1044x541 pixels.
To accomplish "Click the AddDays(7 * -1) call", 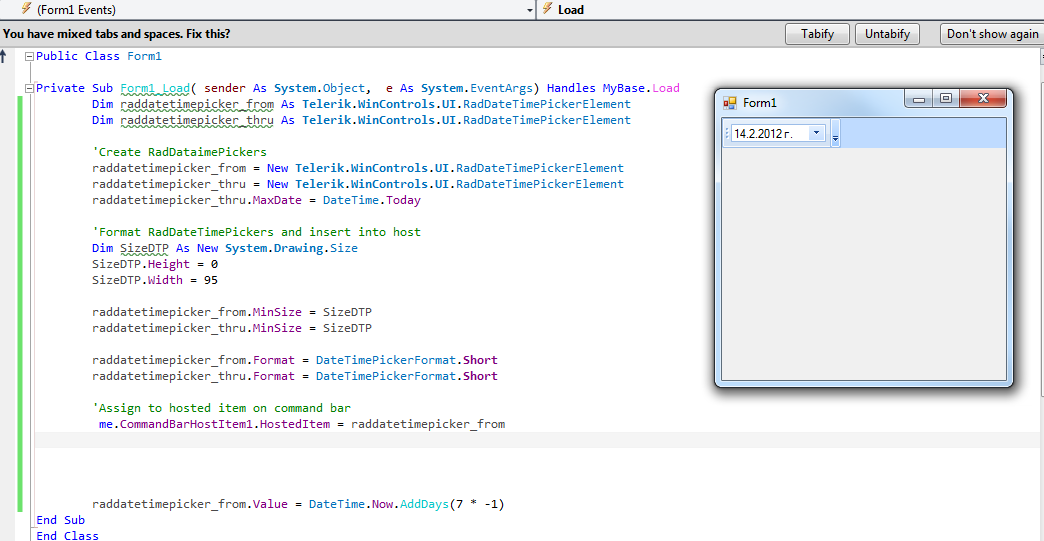I will (x=452, y=504).
